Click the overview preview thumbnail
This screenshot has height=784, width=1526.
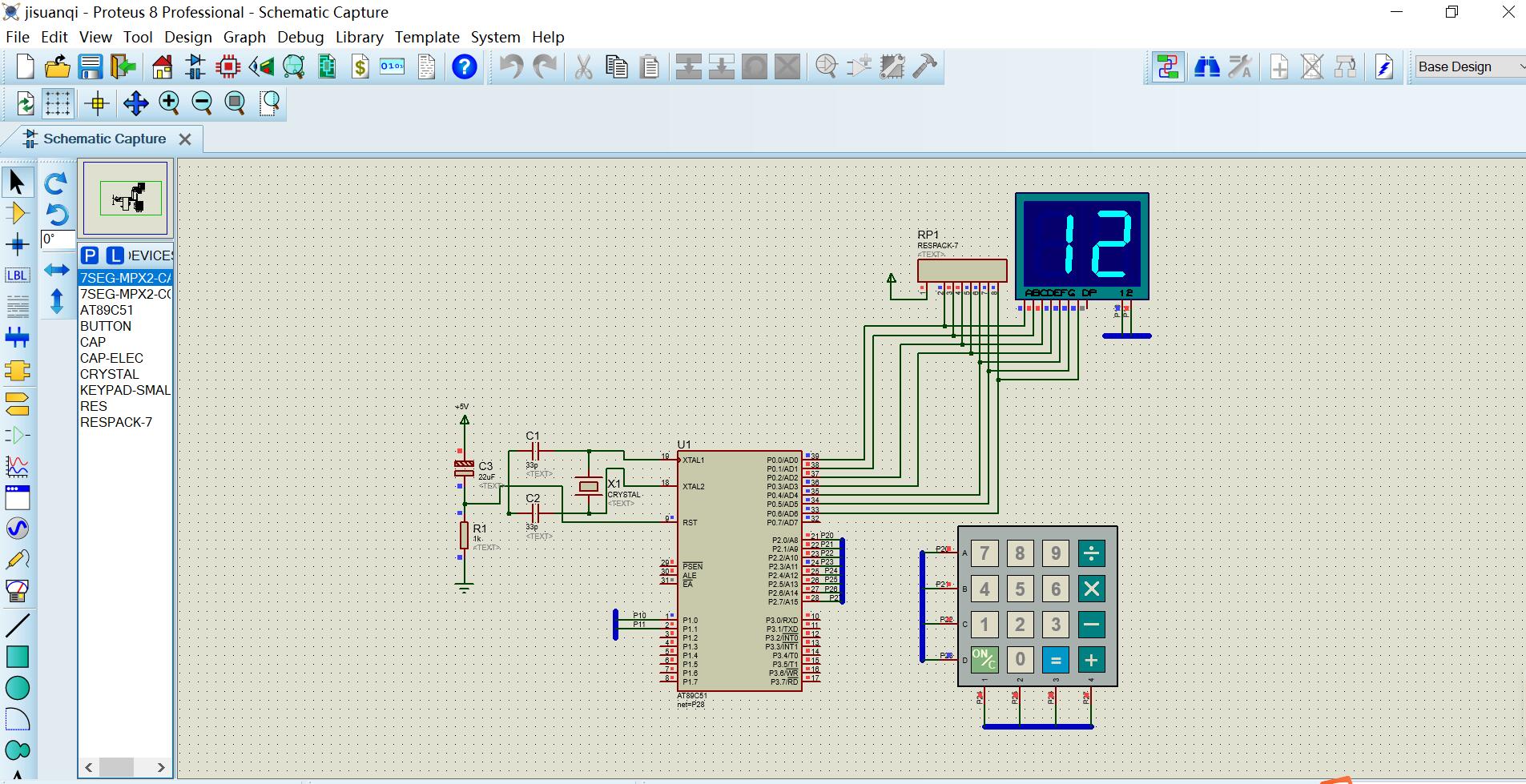[x=126, y=198]
